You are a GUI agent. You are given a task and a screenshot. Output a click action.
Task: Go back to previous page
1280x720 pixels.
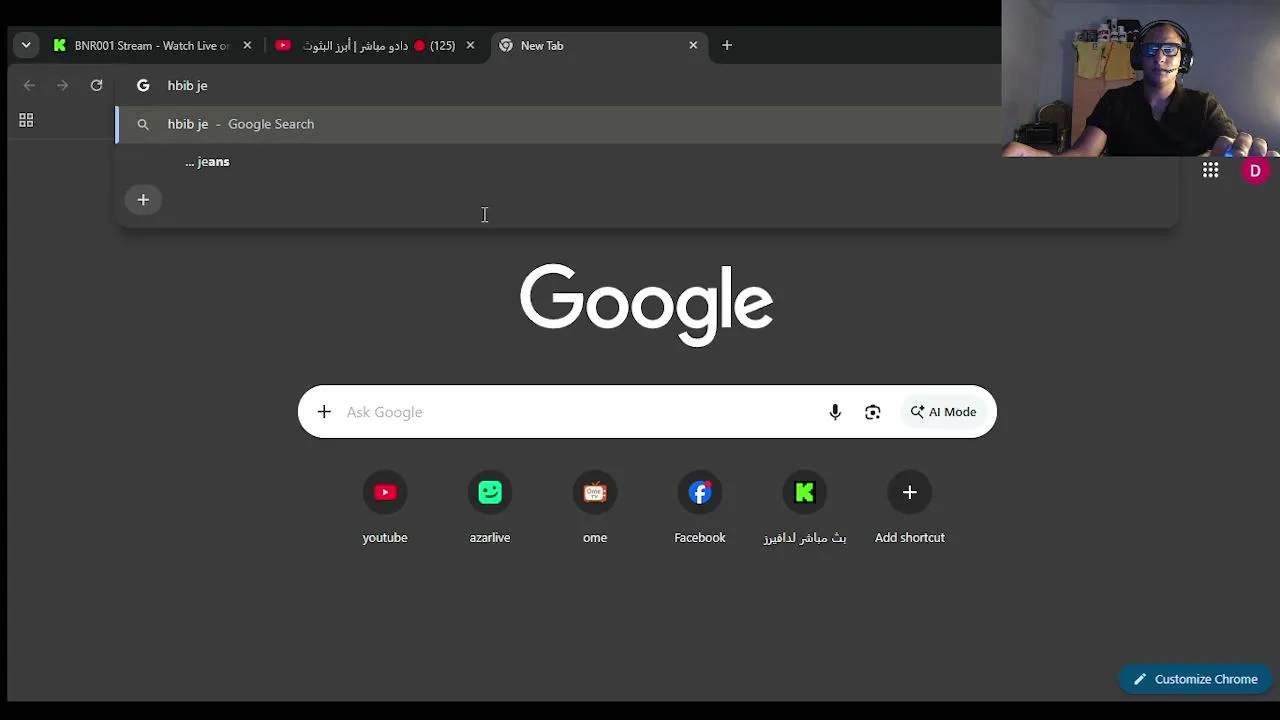tap(29, 85)
